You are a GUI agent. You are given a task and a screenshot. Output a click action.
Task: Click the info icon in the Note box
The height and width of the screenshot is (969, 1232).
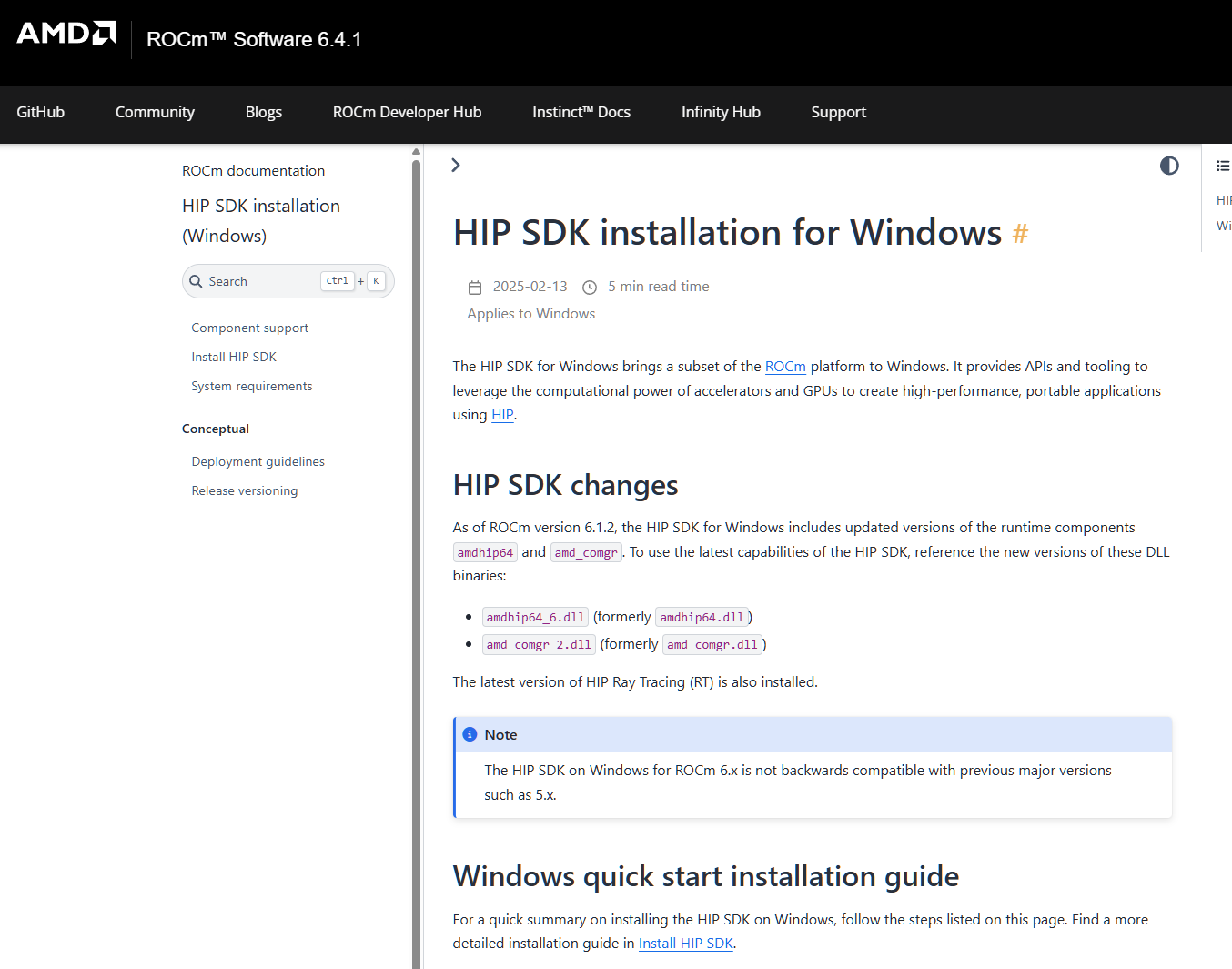[x=470, y=734]
